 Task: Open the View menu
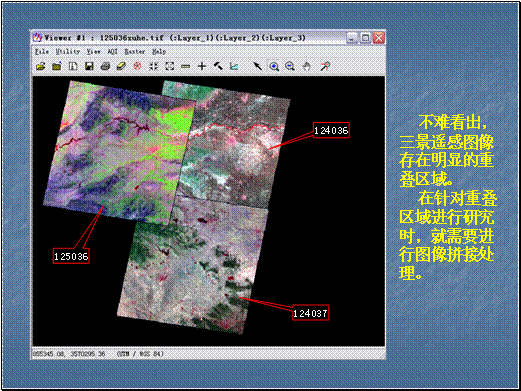pyautogui.click(x=93, y=52)
